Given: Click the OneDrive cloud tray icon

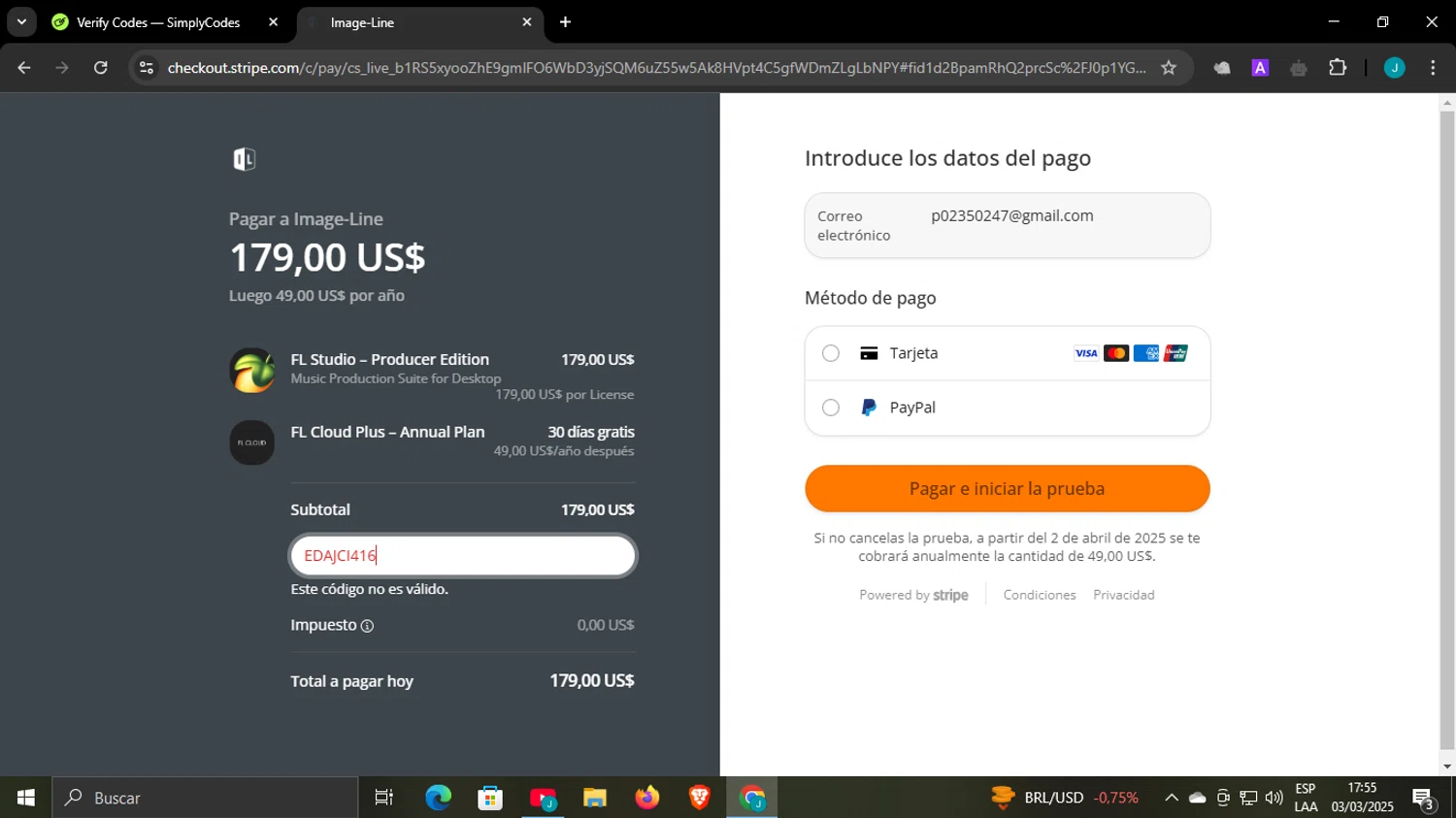Looking at the screenshot, I should (1198, 798).
